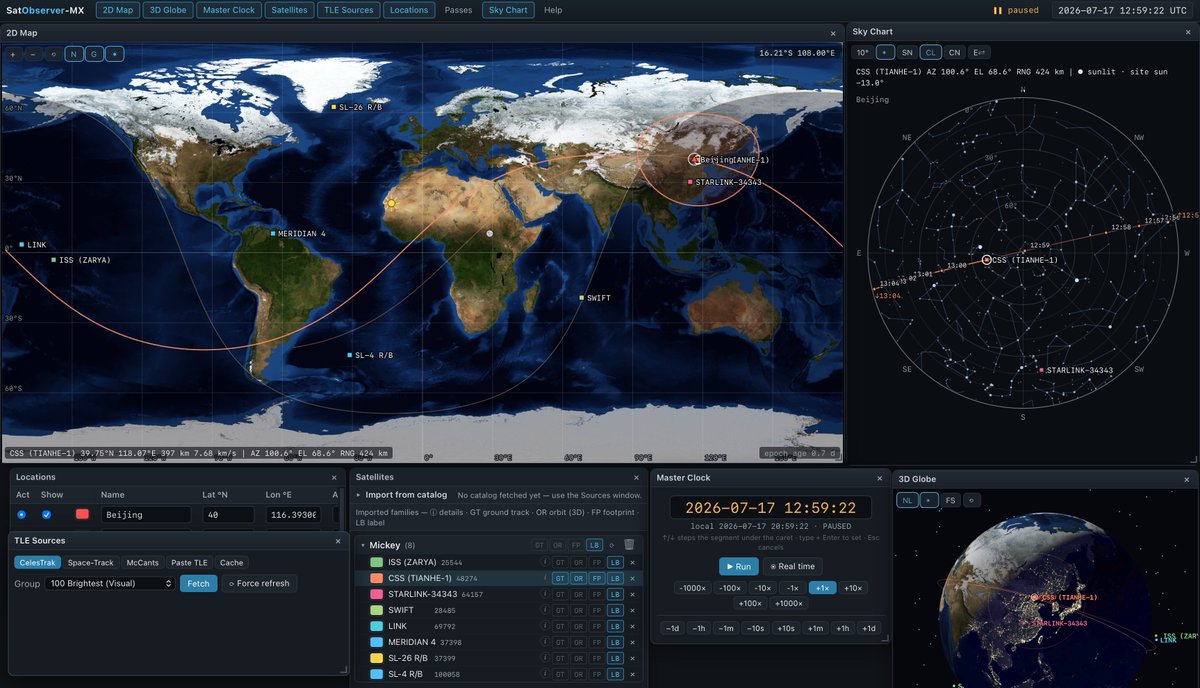Set clock speed to −1000×
The height and width of the screenshot is (688, 1200).
(x=692, y=588)
